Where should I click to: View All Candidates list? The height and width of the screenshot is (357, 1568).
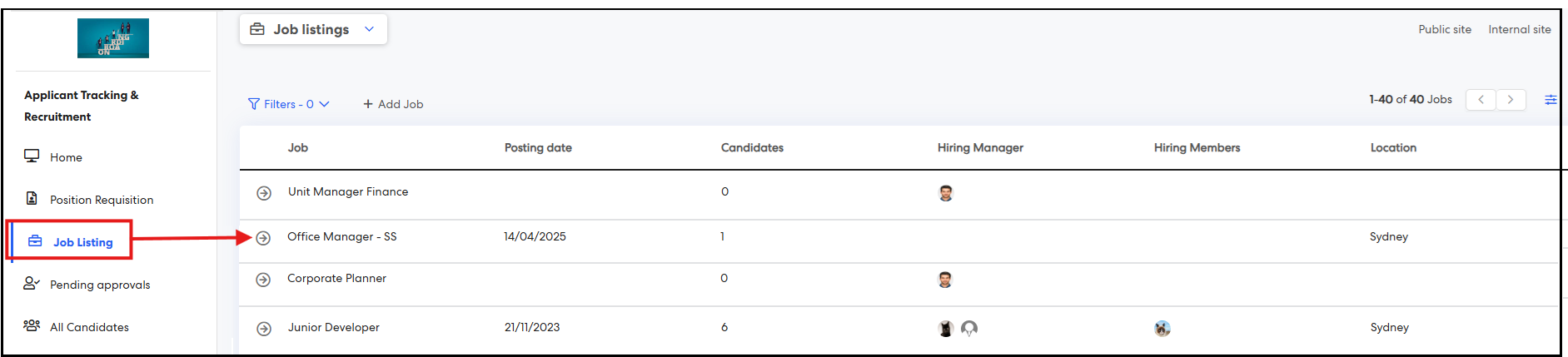coord(88,327)
